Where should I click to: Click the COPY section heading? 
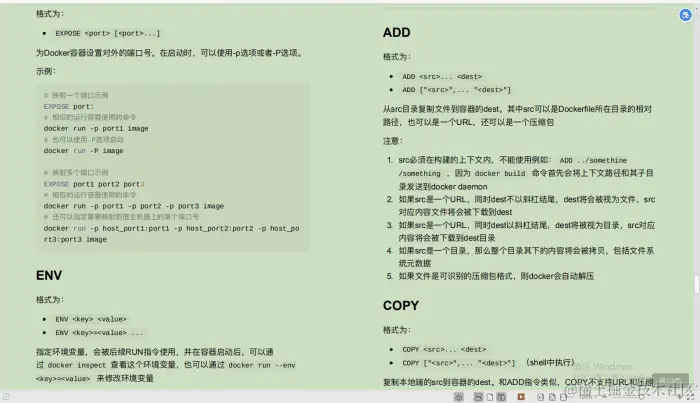401,306
